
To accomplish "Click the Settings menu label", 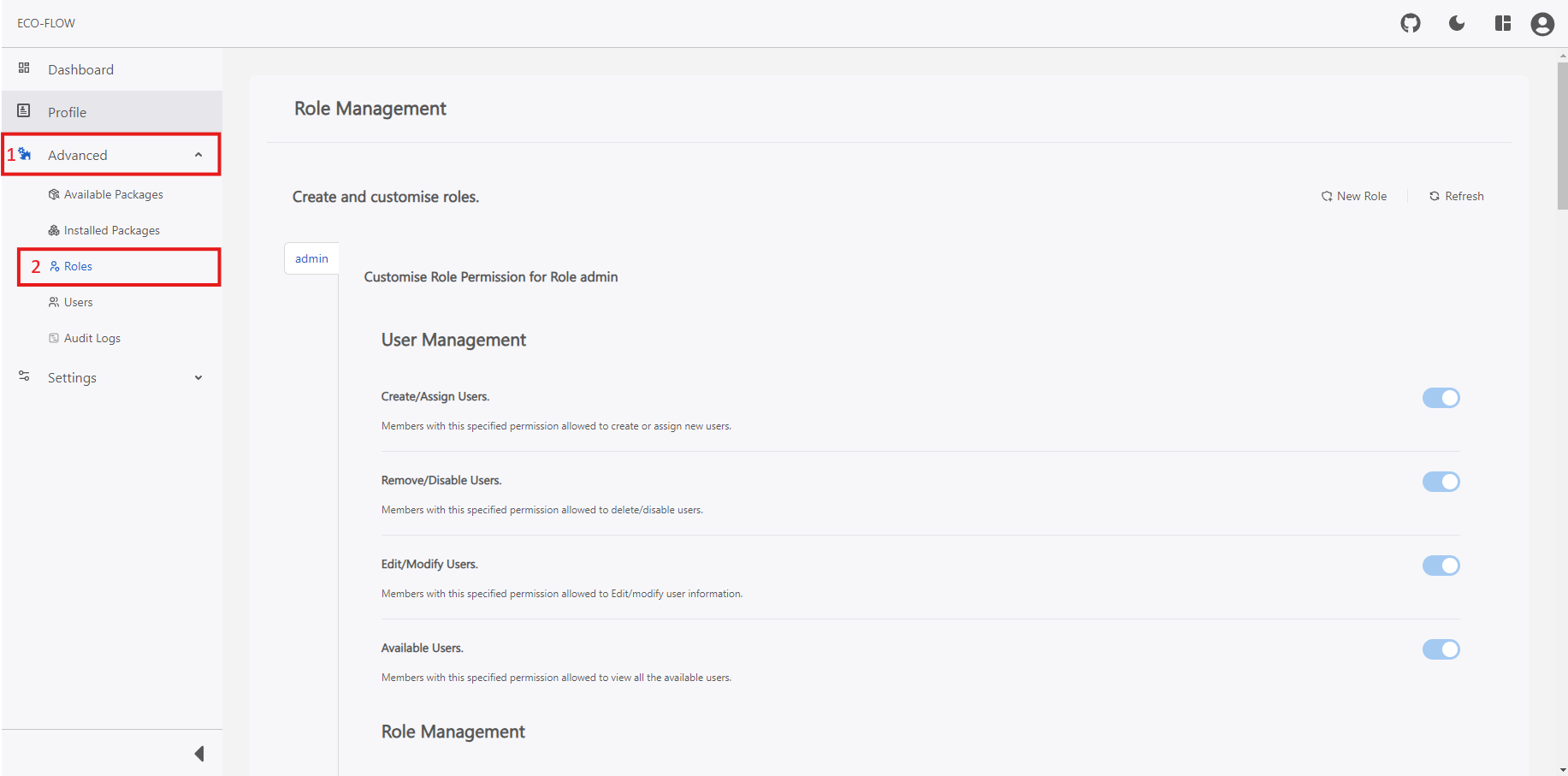I will [72, 377].
